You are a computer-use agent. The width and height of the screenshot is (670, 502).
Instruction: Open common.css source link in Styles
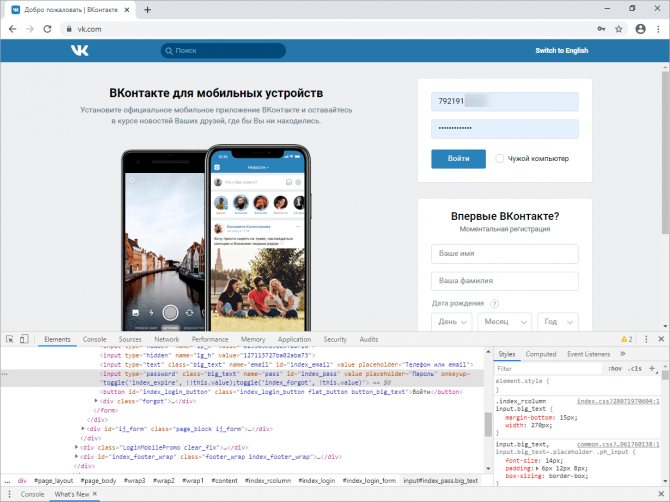click(618, 444)
